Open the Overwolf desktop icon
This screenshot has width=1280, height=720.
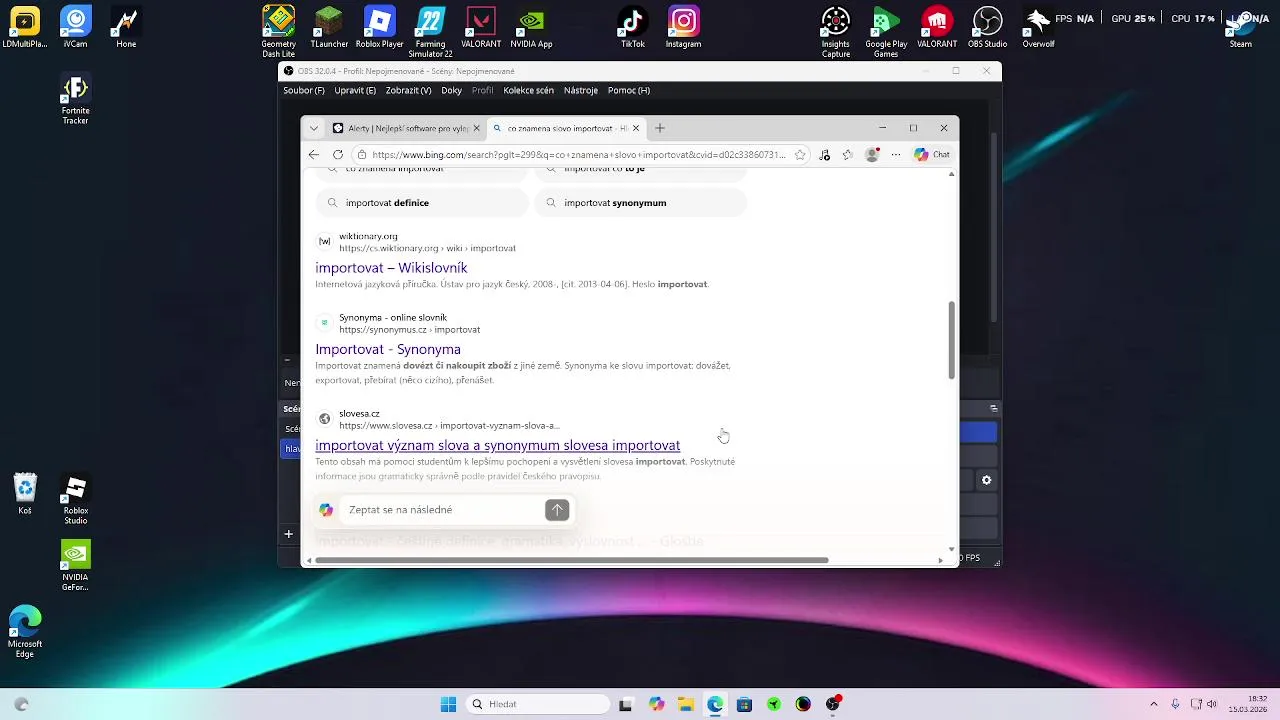[x=1038, y=27]
